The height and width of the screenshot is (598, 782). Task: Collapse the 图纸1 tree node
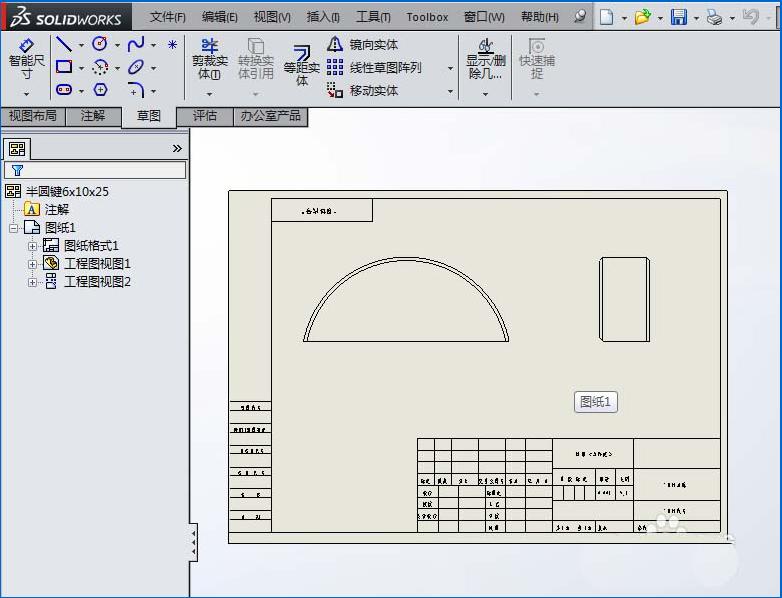point(14,228)
